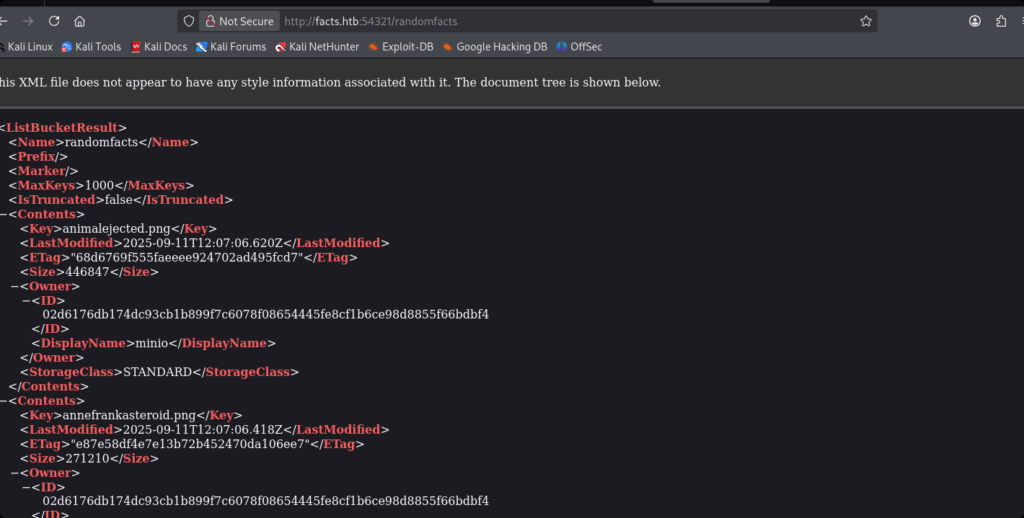
Task: Collapse the first ID node under Owner
Action: (x=25, y=300)
